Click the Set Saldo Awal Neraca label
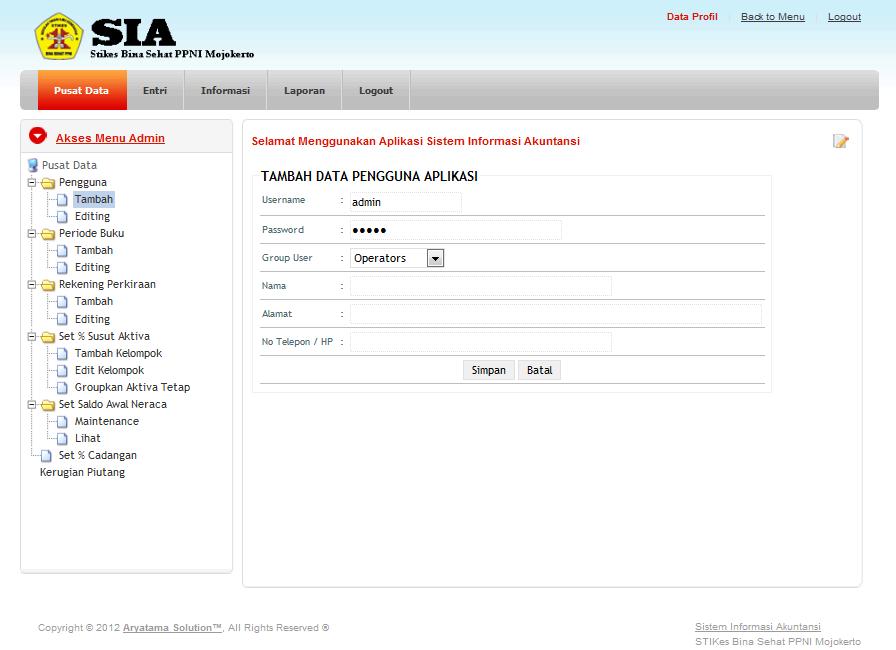 [113, 404]
